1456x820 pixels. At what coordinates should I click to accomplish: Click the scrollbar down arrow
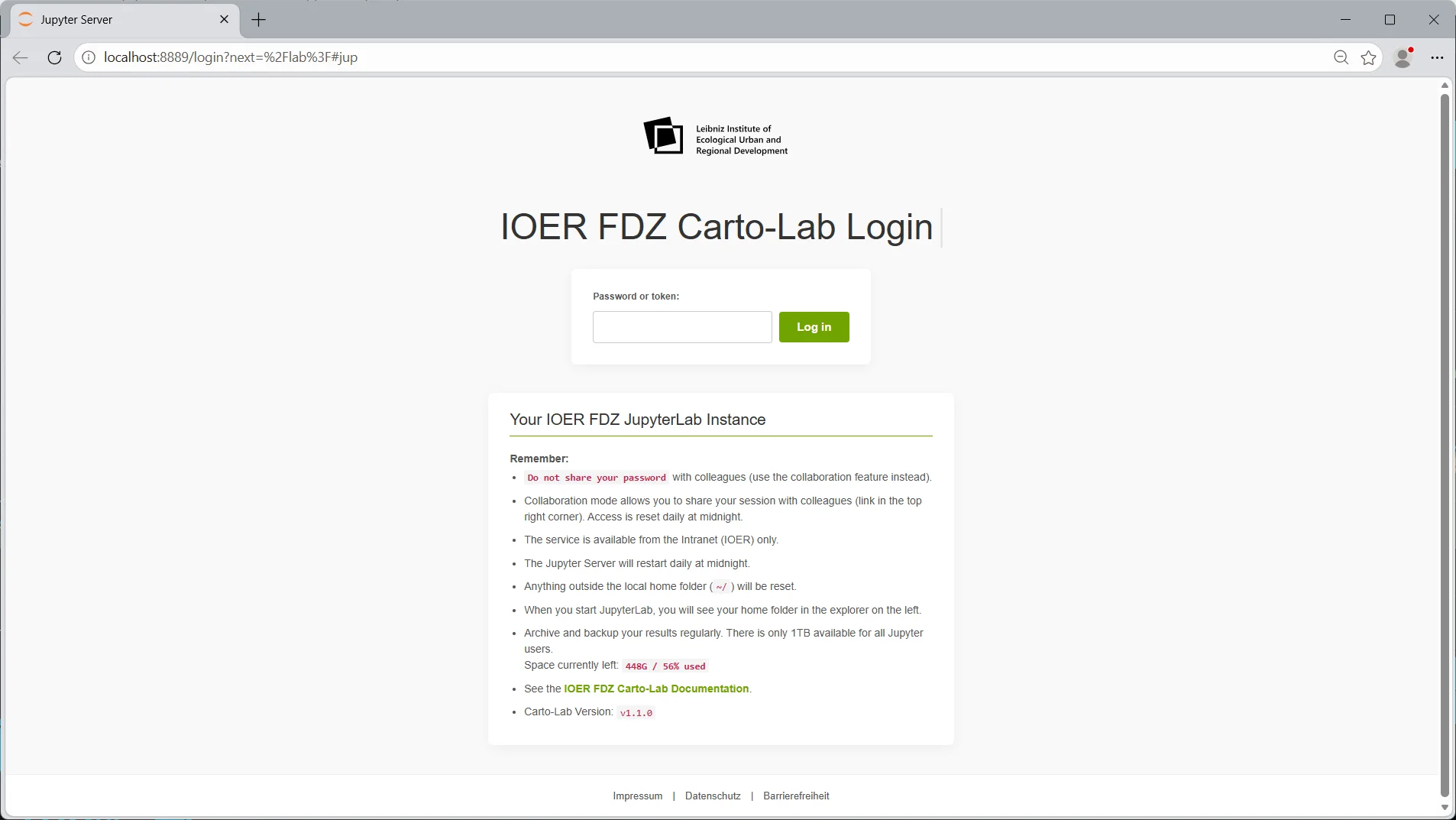(x=1444, y=807)
